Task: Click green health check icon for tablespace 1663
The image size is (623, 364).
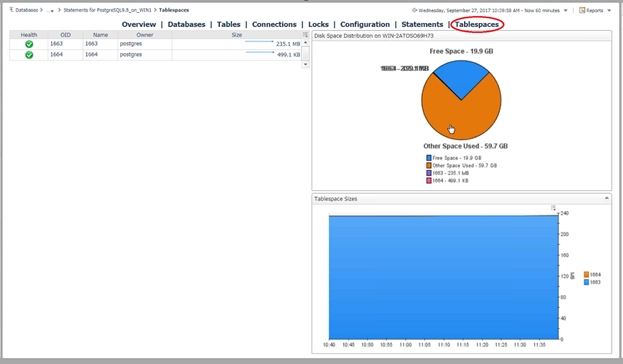Action: 29,44
